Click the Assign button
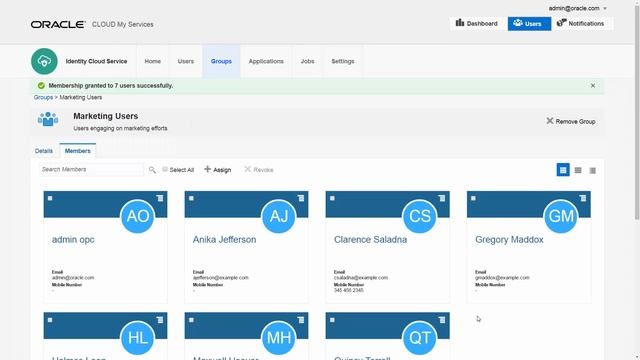This screenshot has width=640, height=360. 218,169
